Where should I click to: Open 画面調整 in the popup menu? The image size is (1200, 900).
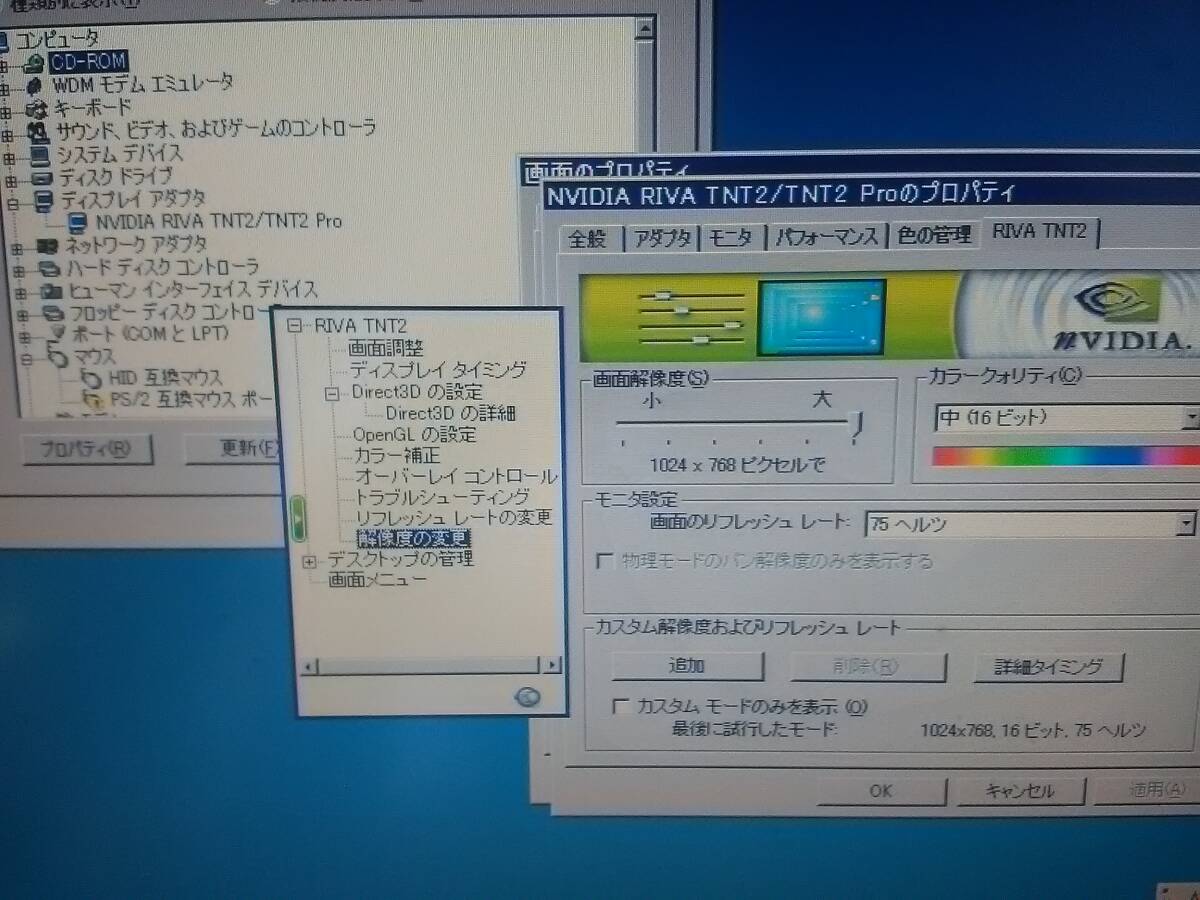coord(386,348)
